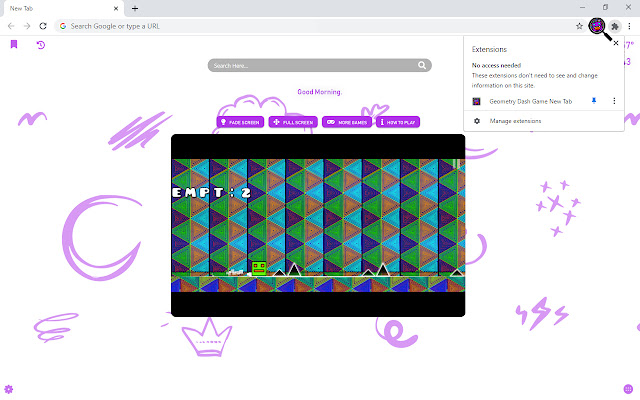Close the Extensions popup
Screen dimensions: 640x400
click(x=616, y=43)
